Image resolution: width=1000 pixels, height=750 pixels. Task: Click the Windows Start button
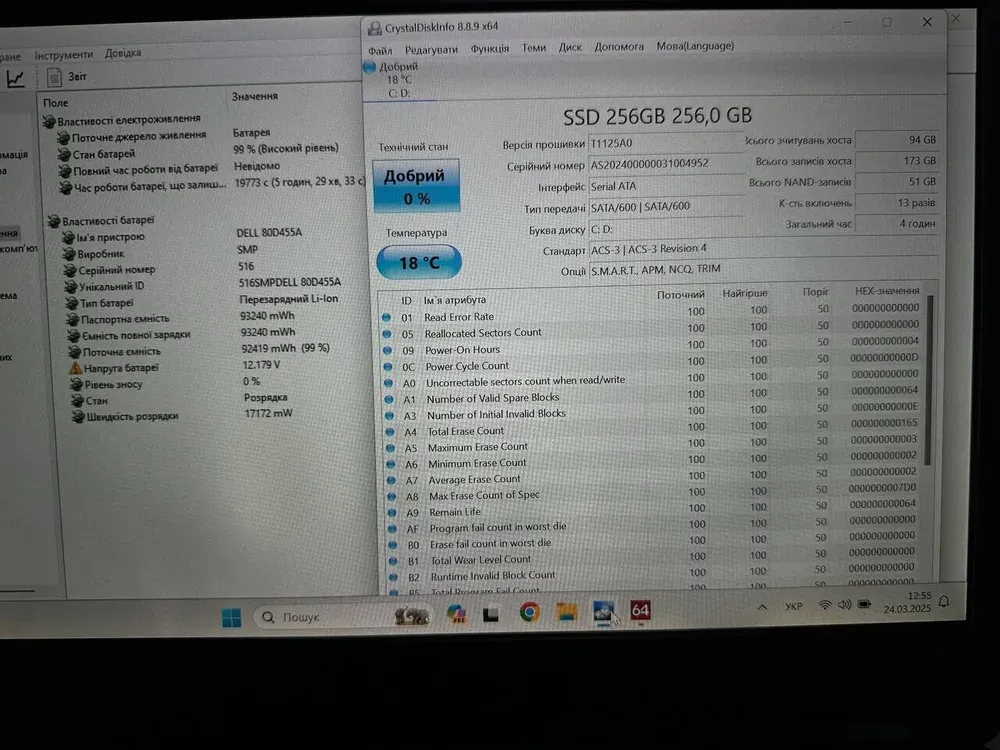pyautogui.click(x=232, y=618)
